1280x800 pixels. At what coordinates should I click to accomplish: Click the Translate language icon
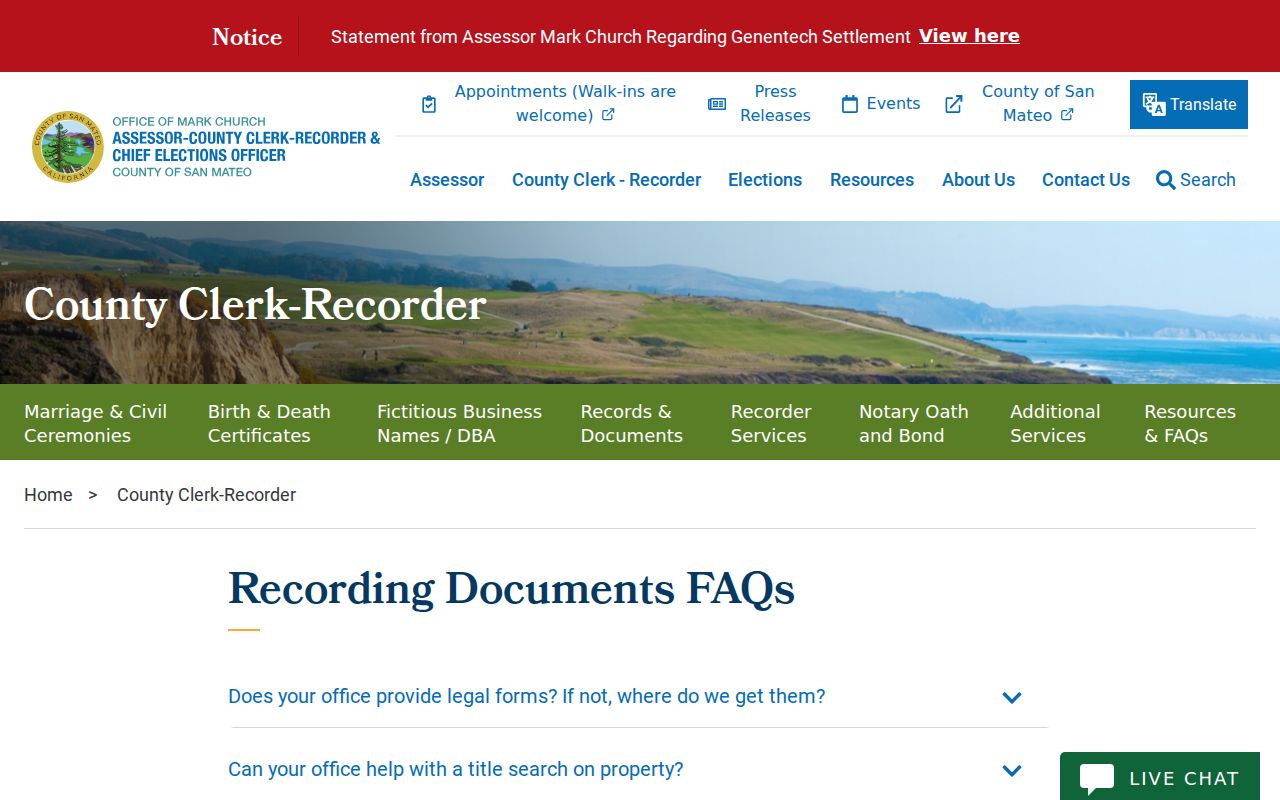pyautogui.click(x=1154, y=105)
